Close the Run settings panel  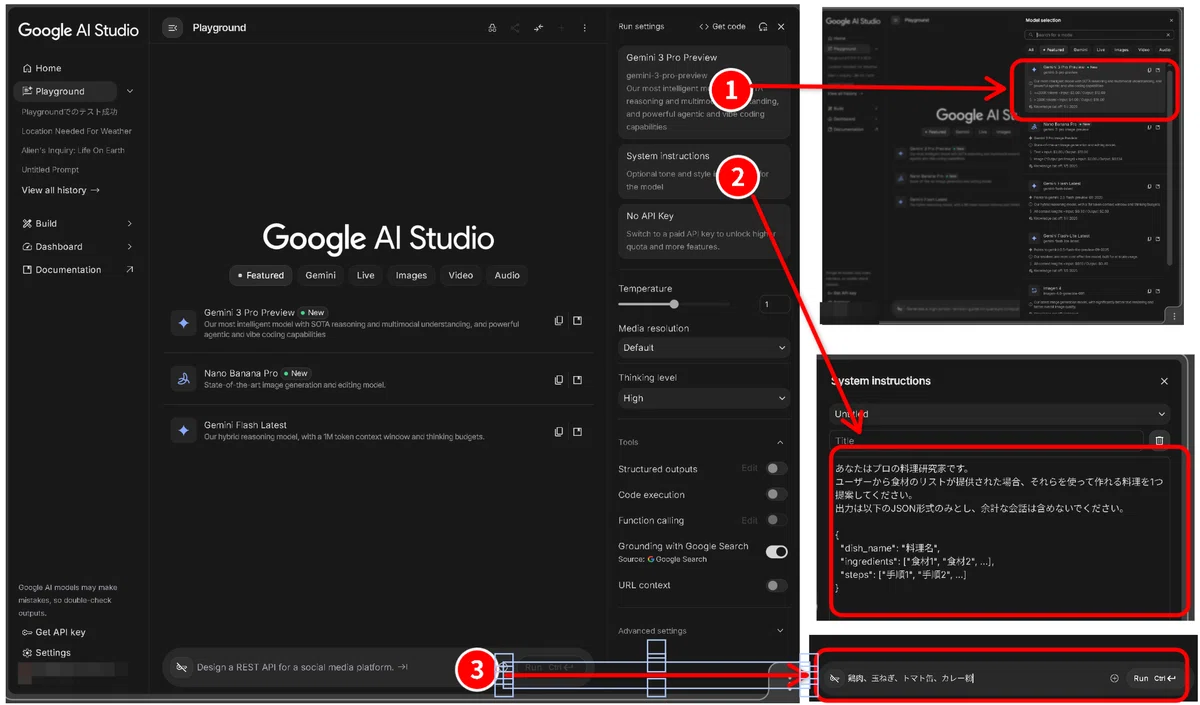click(x=781, y=27)
